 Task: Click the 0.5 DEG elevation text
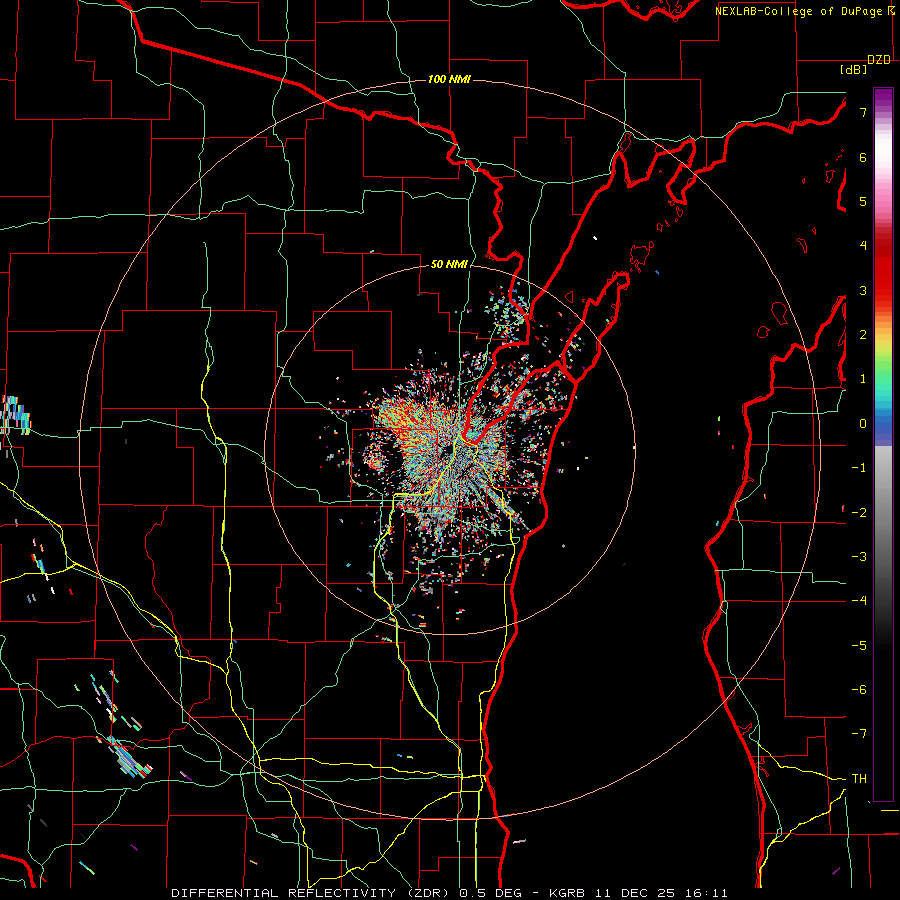pos(490,893)
